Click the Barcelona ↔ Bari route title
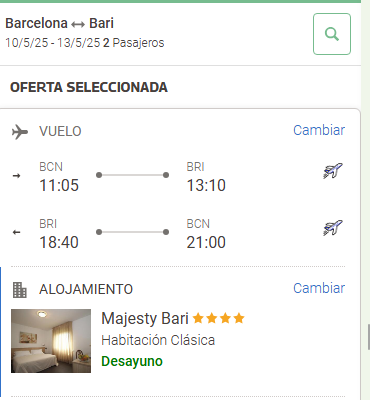The height and width of the screenshot is (400, 370). tap(59, 23)
